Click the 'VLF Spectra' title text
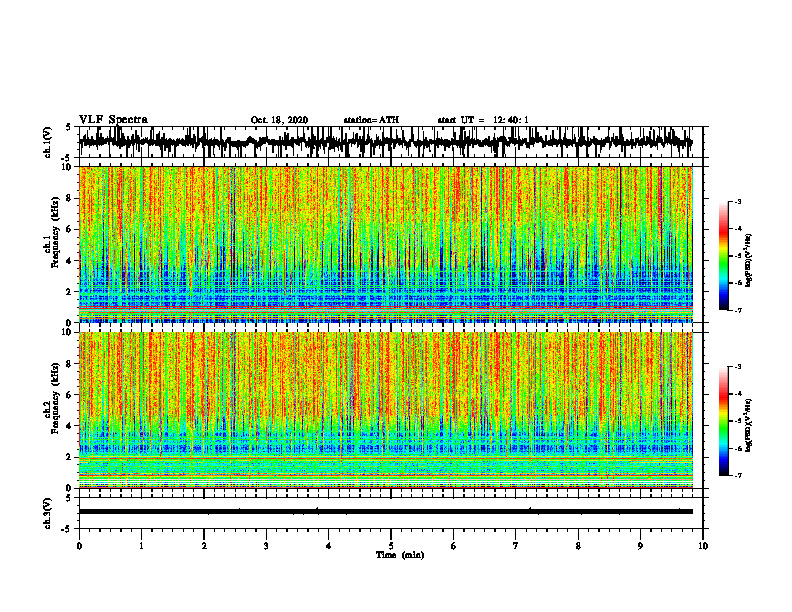792x612 pixels. pos(113,120)
